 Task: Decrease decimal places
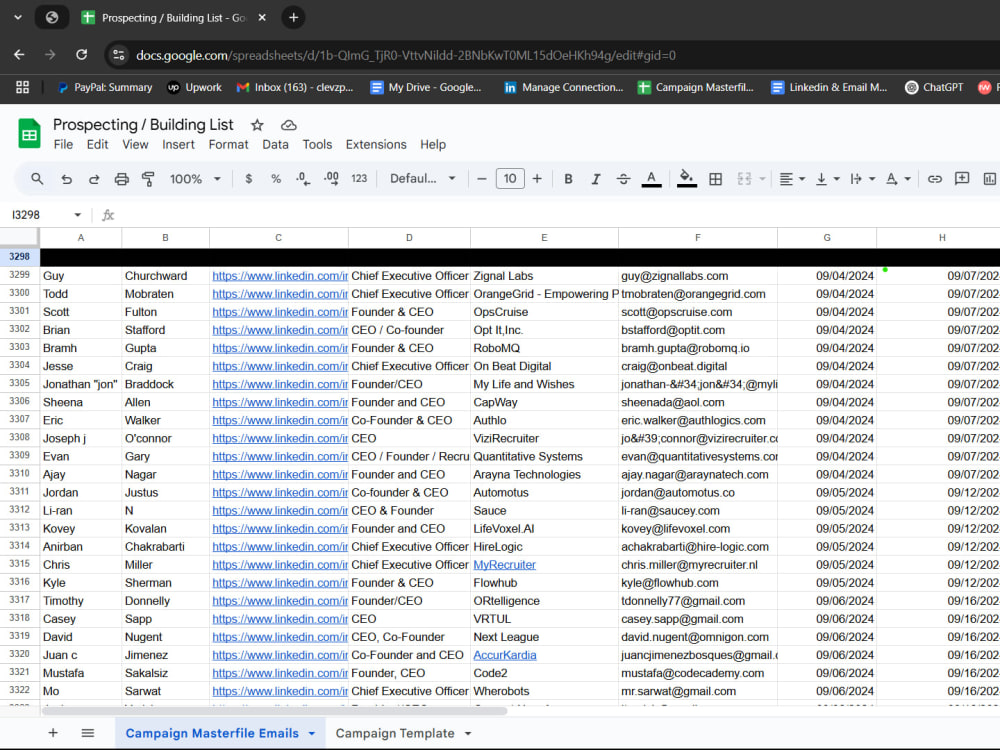(x=304, y=179)
